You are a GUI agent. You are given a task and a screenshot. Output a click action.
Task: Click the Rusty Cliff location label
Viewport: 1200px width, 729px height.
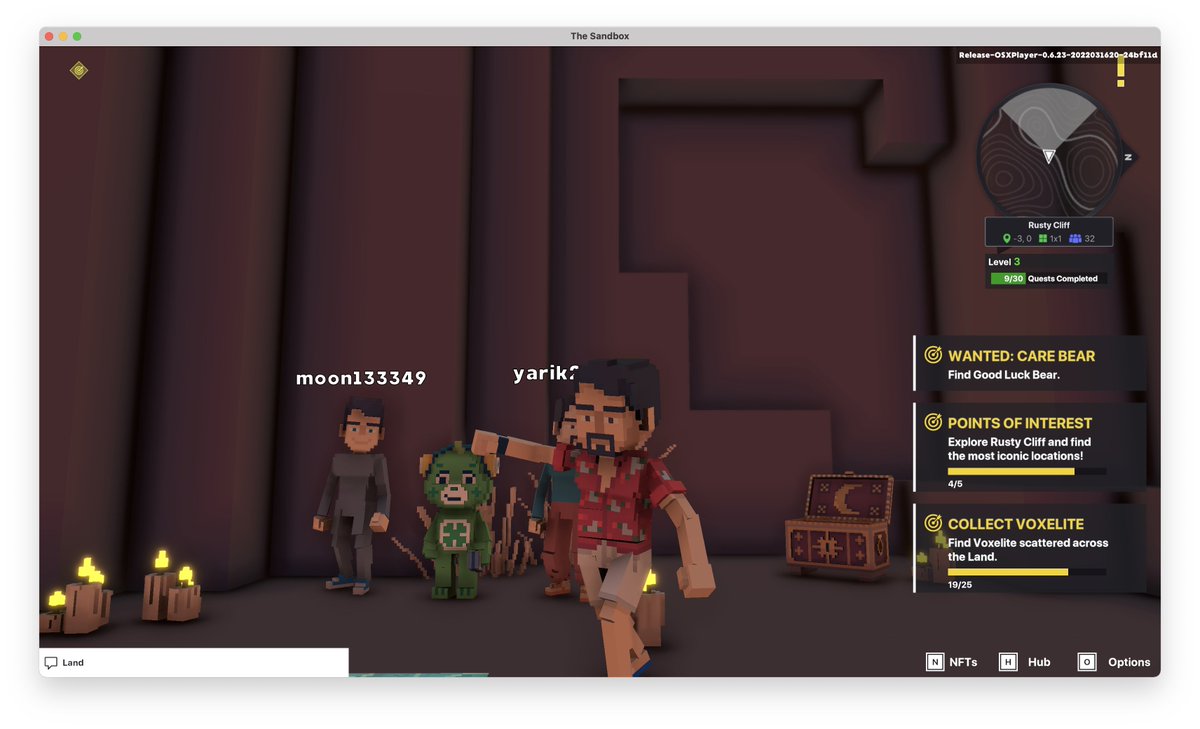click(x=1048, y=225)
